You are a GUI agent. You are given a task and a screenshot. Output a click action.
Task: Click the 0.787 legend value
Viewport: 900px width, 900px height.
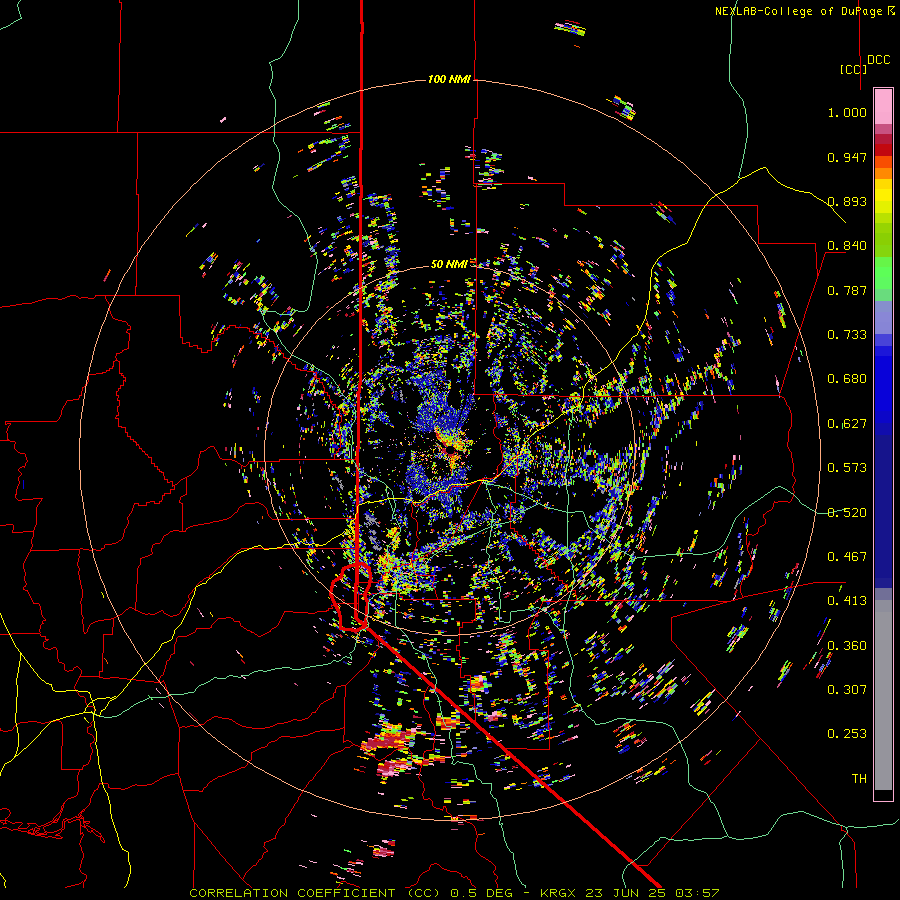847,290
